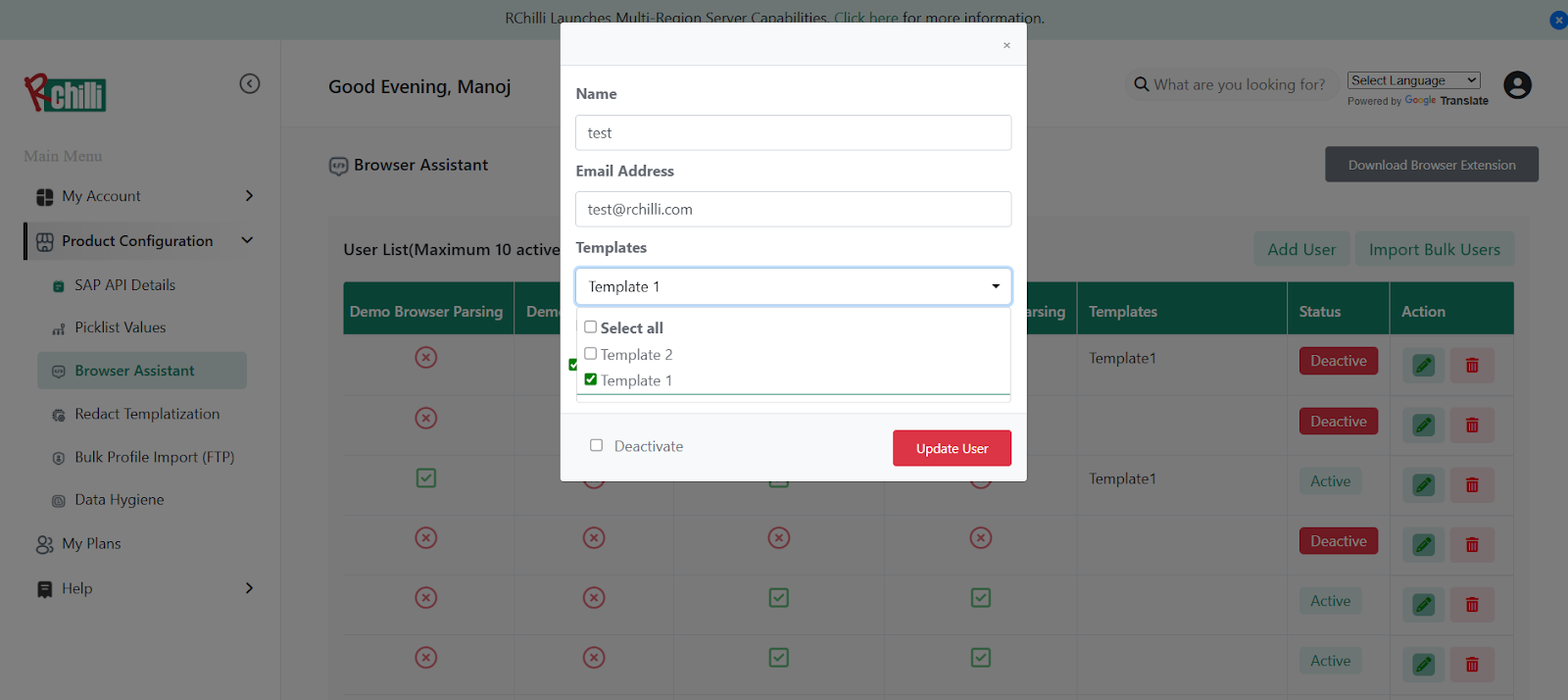The width and height of the screenshot is (1568, 700).
Task: Click the last row's edit pencil icon
Action: point(1423,665)
